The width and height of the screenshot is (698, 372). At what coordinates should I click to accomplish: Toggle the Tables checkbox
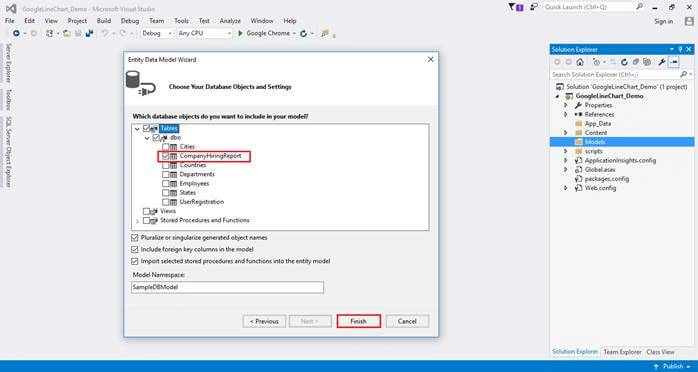[146, 129]
